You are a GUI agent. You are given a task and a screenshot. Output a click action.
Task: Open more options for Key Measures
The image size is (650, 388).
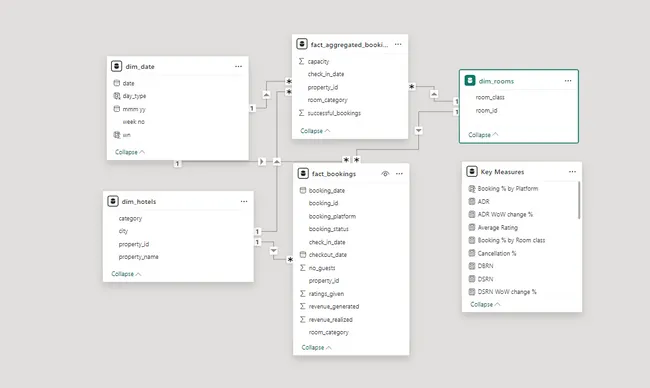coord(572,172)
